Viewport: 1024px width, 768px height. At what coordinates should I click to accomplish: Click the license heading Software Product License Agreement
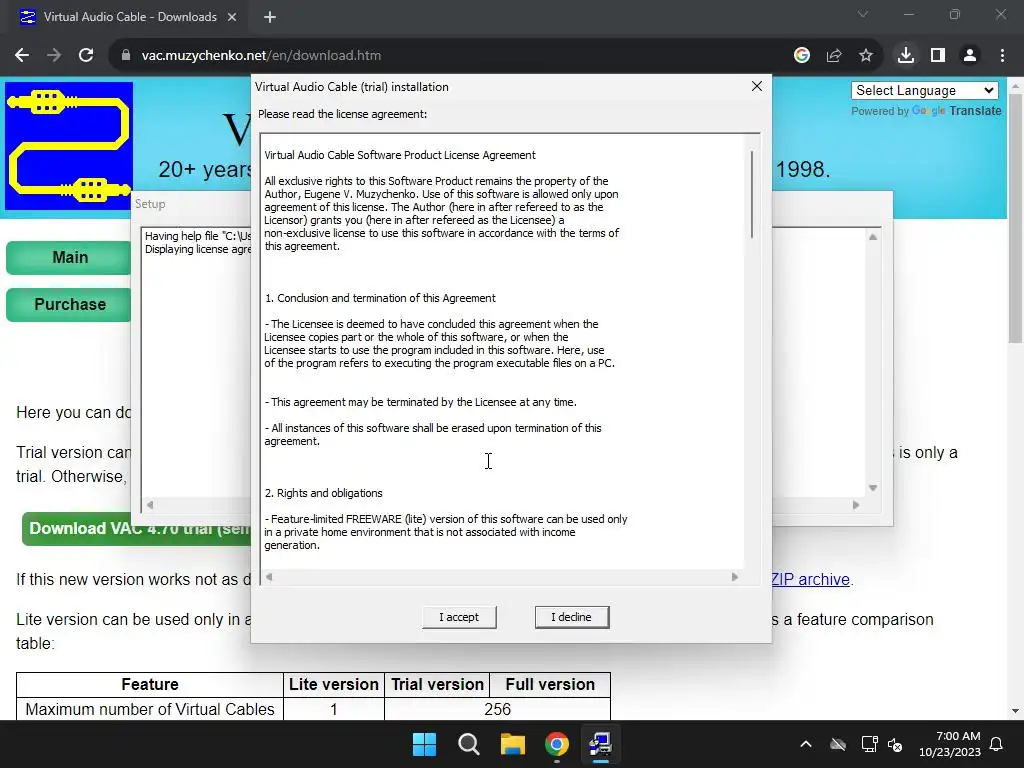(x=400, y=155)
